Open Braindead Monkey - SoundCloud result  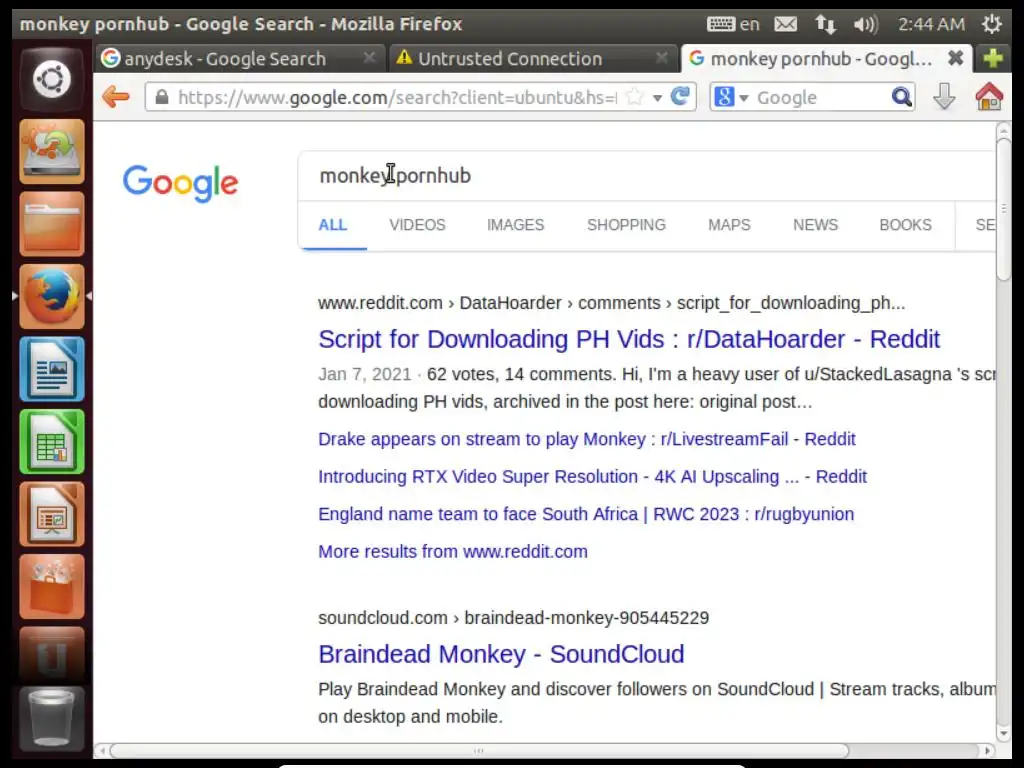point(501,654)
